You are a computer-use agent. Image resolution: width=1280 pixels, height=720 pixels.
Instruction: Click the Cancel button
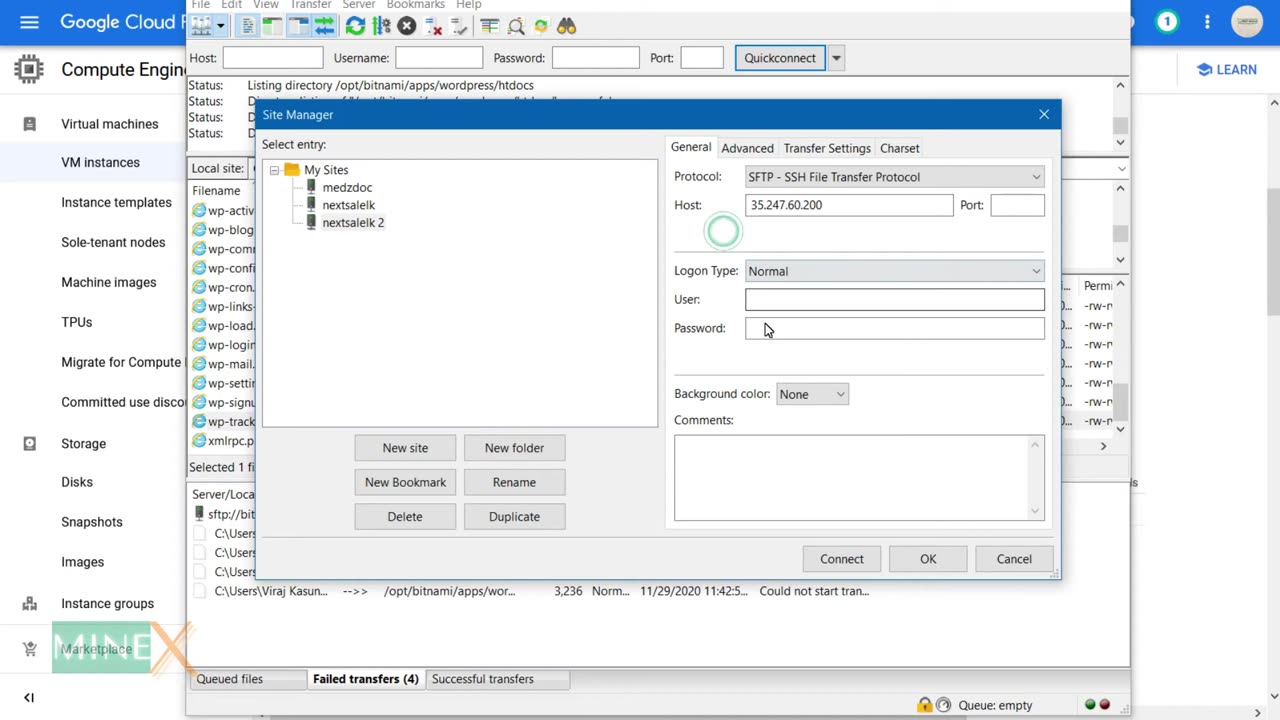pos(1014,559)
